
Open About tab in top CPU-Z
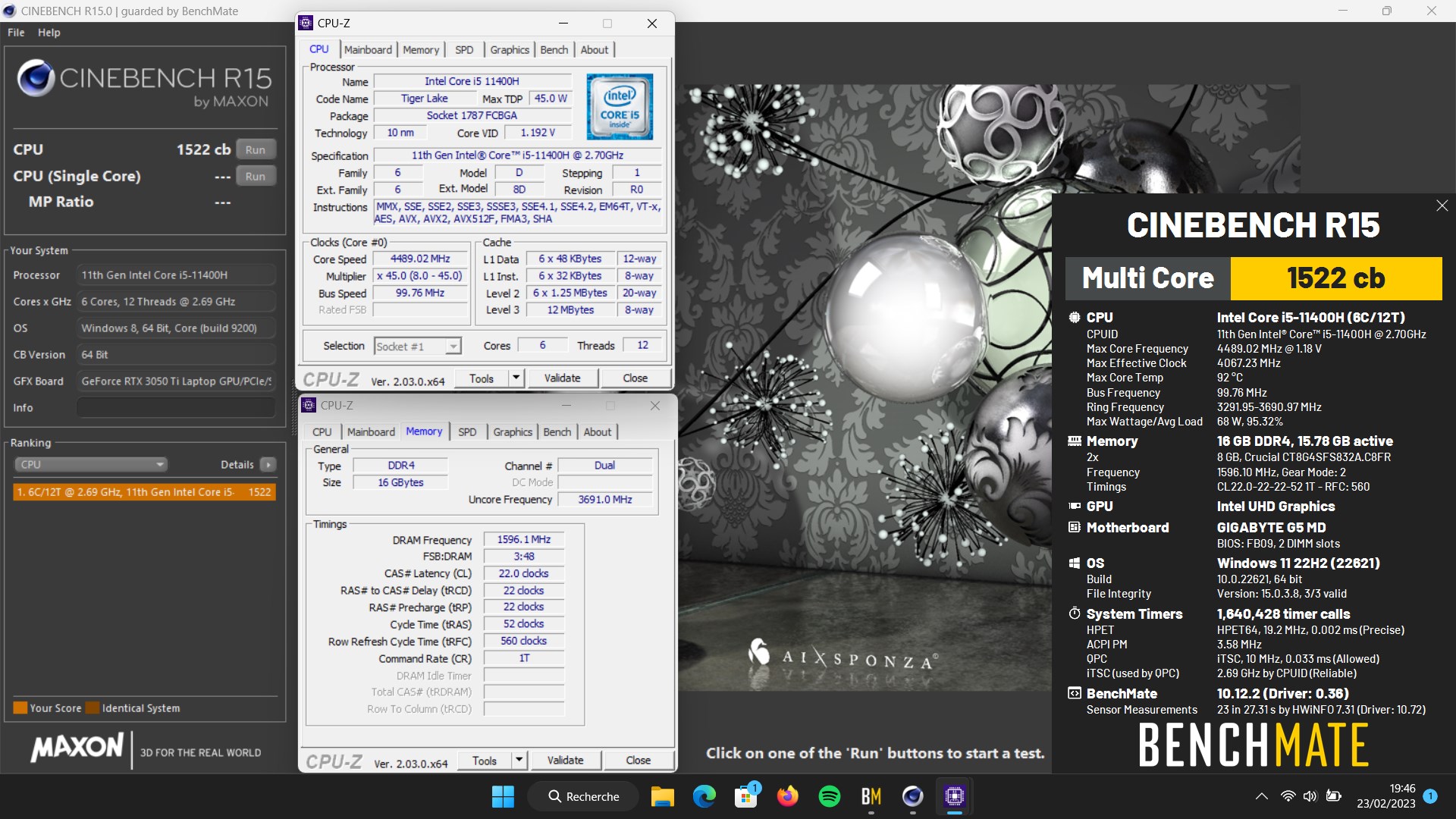(x=595, y=49)
